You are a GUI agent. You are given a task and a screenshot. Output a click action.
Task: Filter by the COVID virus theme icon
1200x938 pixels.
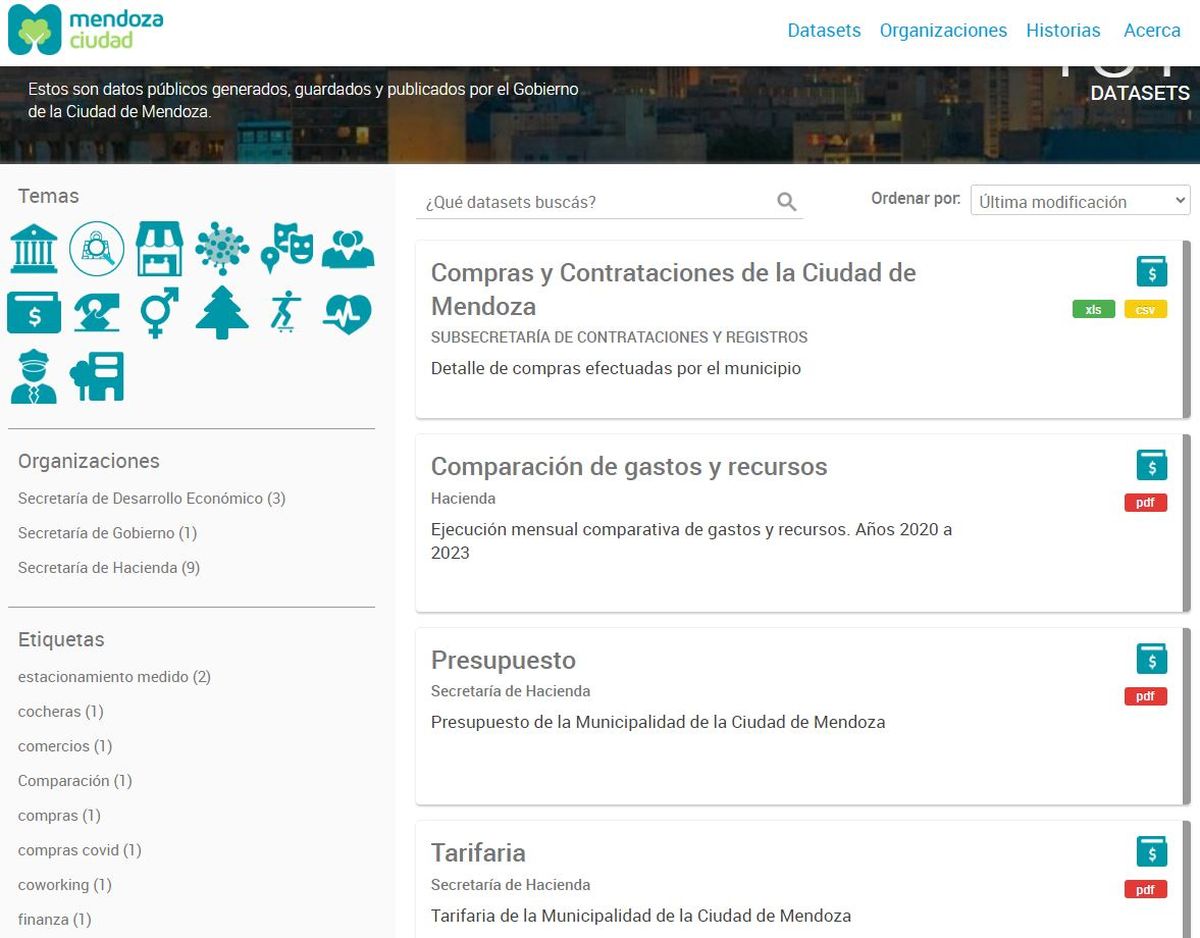click(222, 248)
